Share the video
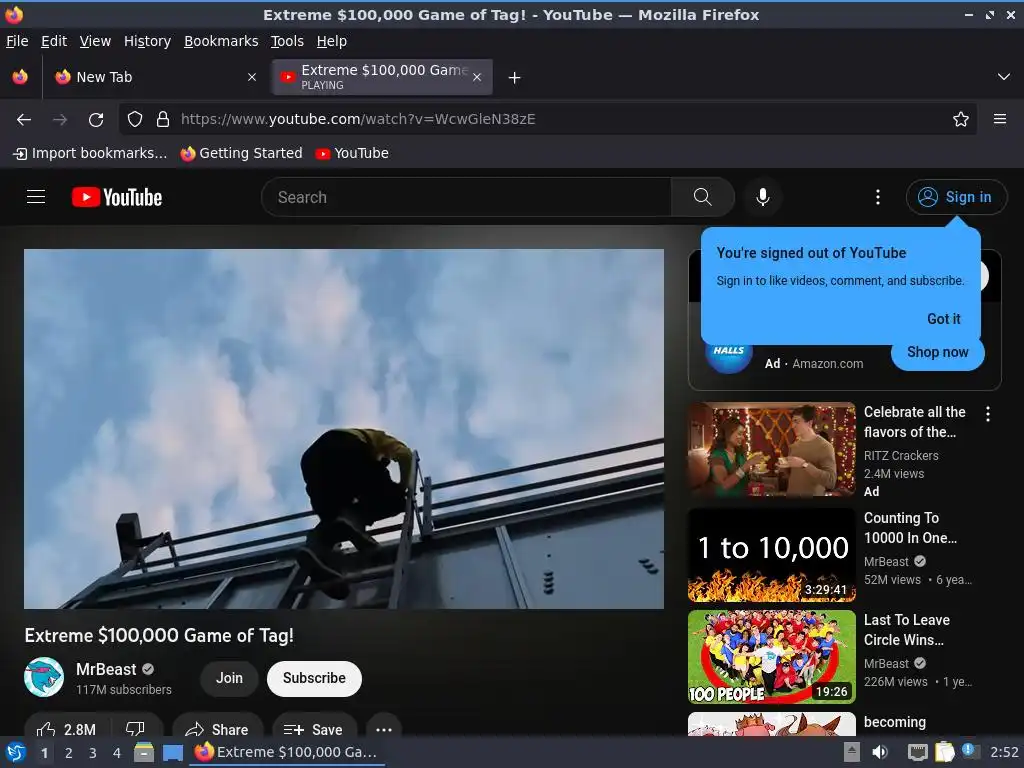The height and width of the screenshot is (768, 1024). tap(217, 729)
